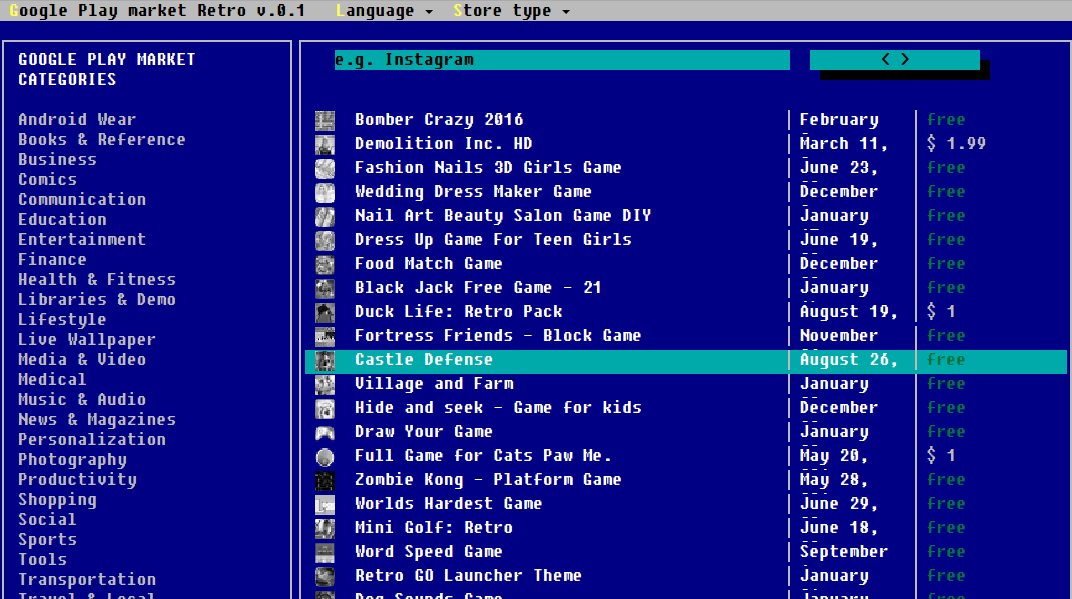Click the Black Jack Free Game icon

[325, 288]
